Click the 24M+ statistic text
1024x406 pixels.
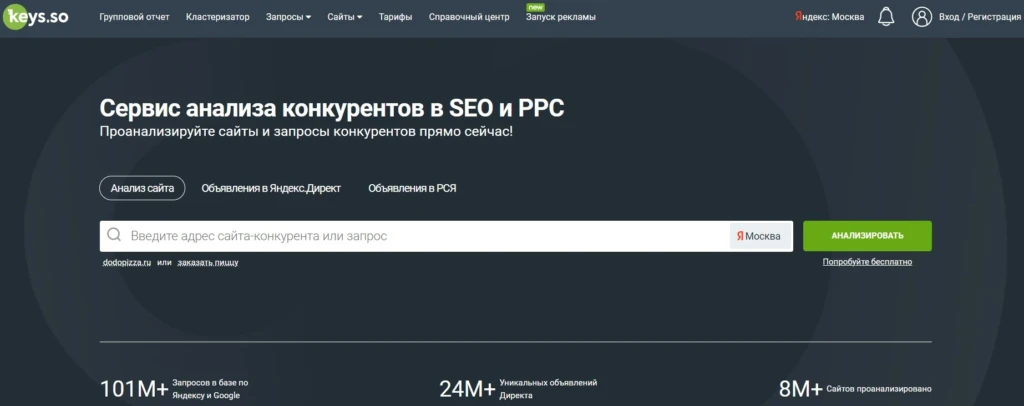[467, 390]
